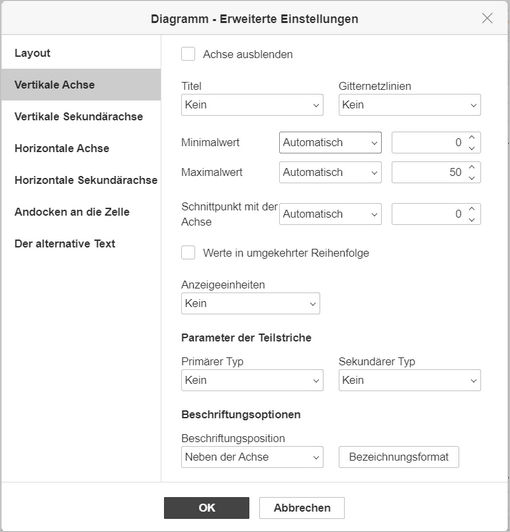
Task: Select Vertikale Achse in sidebar
Action: [x=81, y=84]
